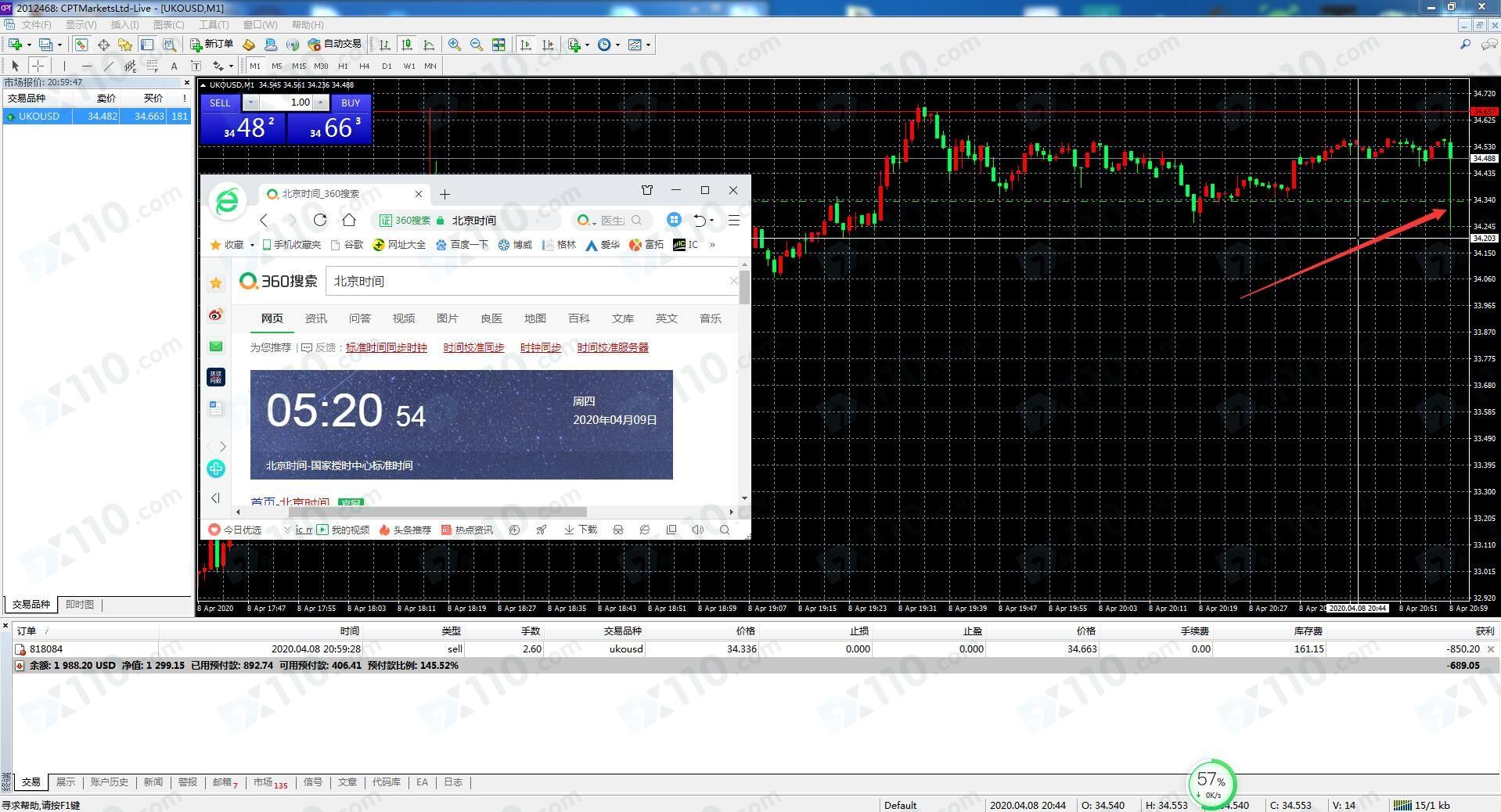Open the Strategy Tester icon
This screenshot has height=812, width=1501.
[169, 45]
